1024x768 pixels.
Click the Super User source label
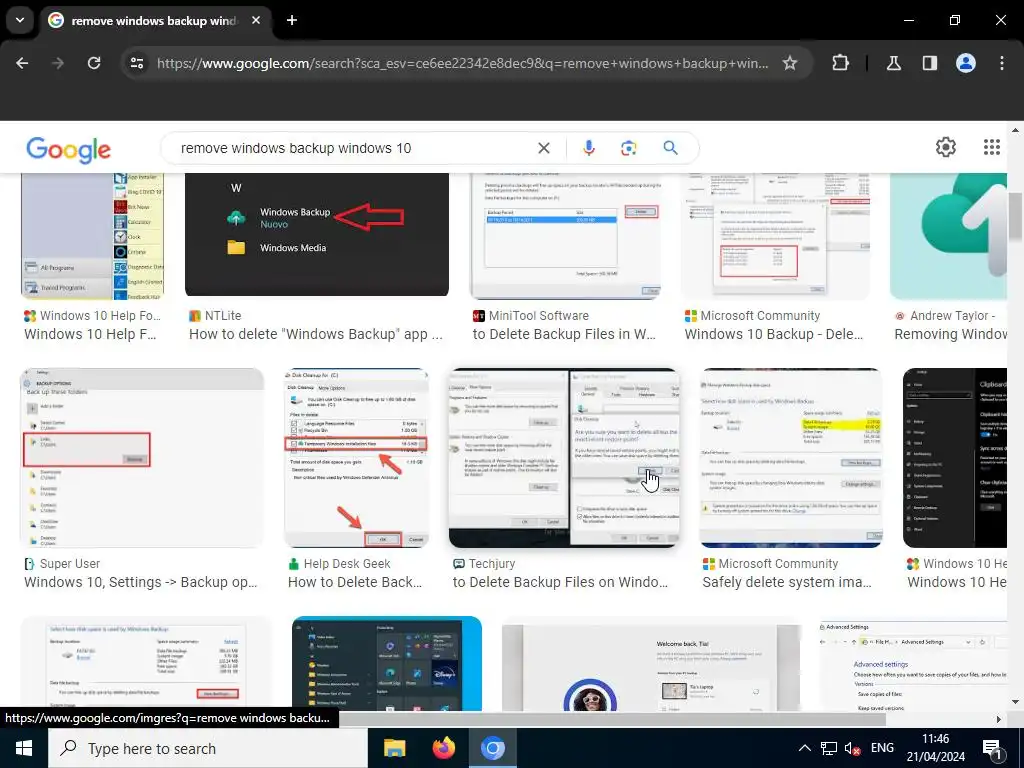70,564
